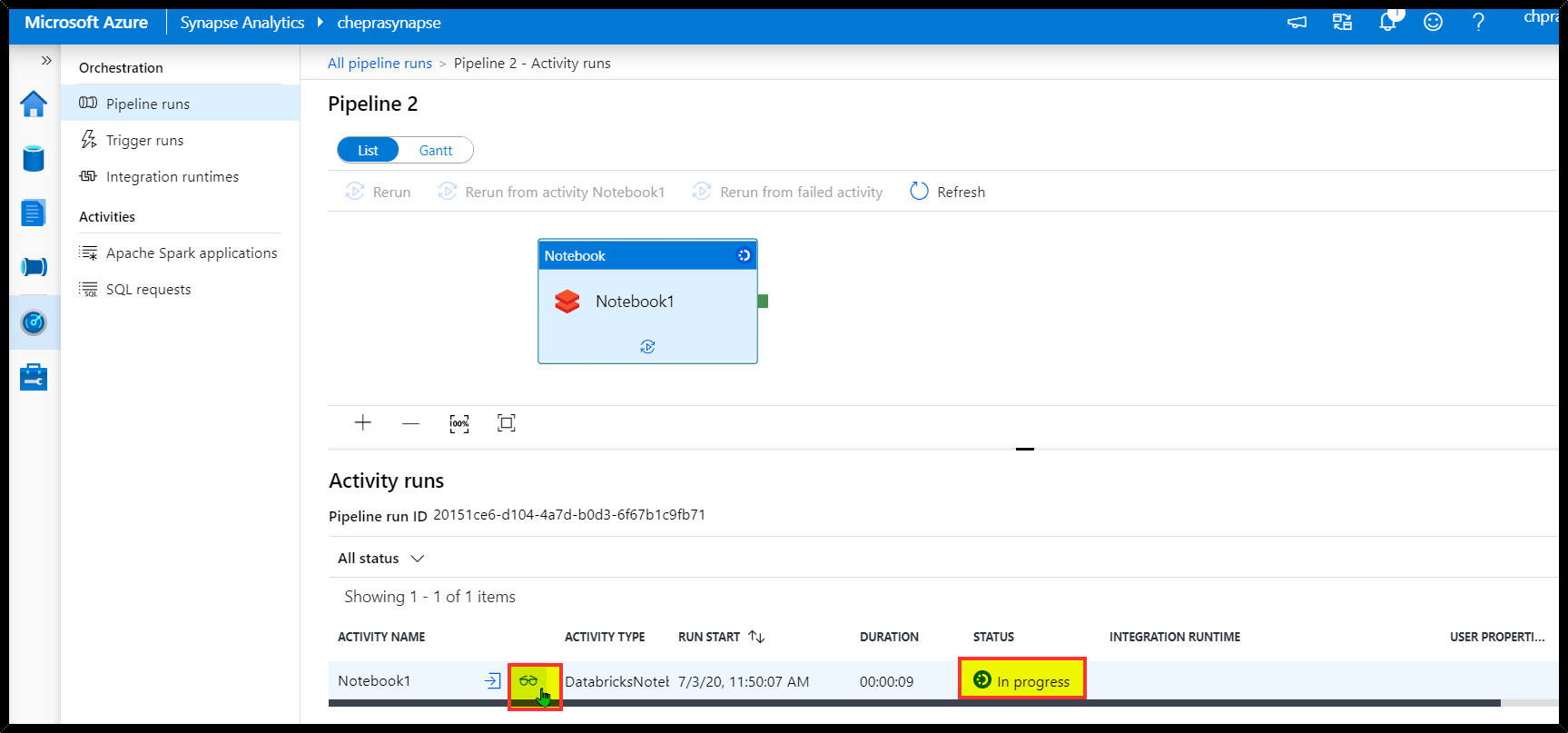Click the Synapse Analytics header link
Screen dimensions: 1568x733
(242, 23)
